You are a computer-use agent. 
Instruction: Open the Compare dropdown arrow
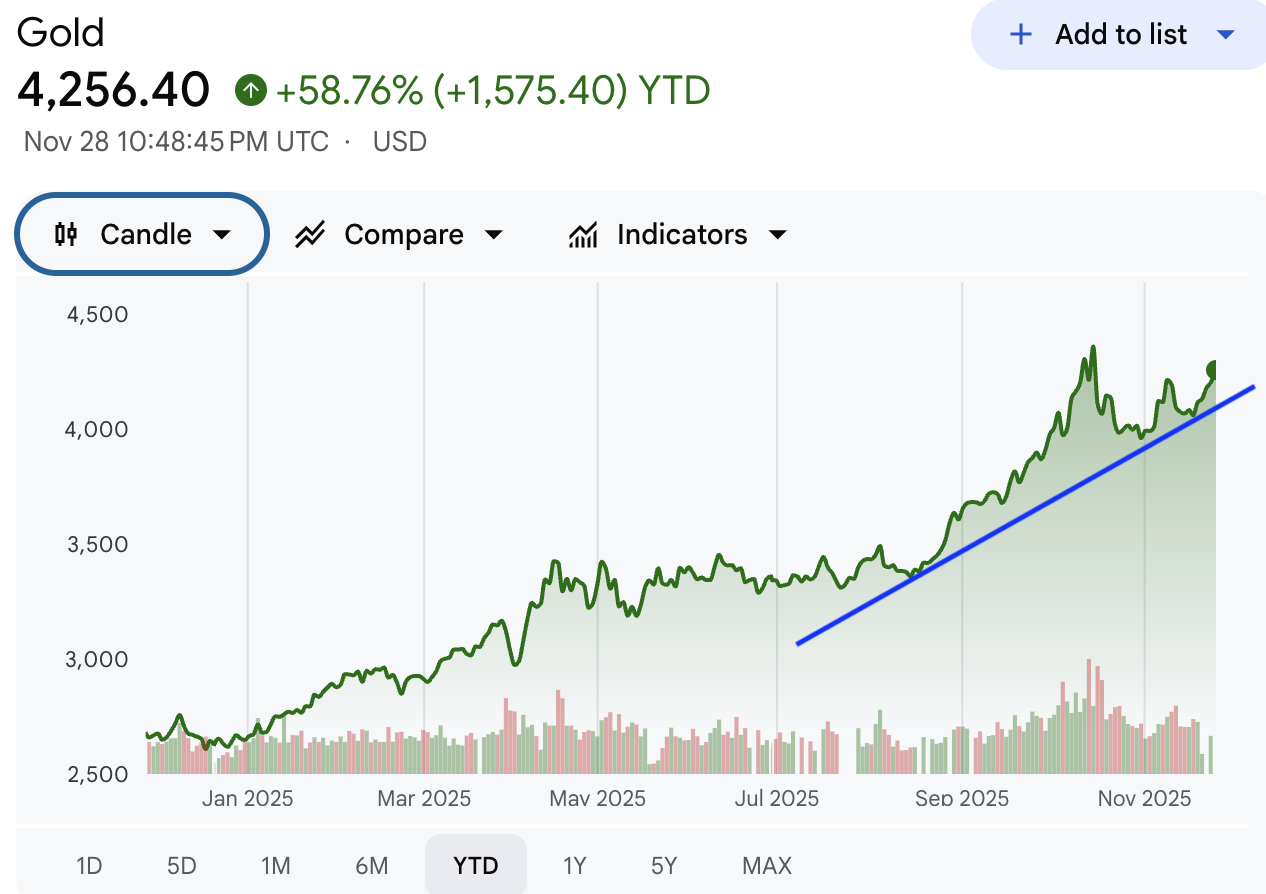[x=493, y=235]
